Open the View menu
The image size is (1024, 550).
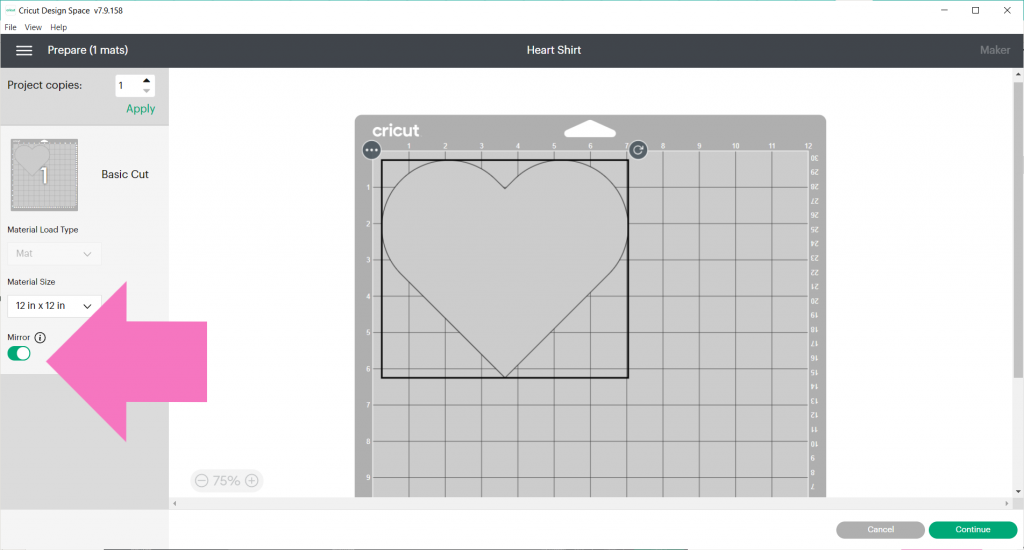[33, 27]
